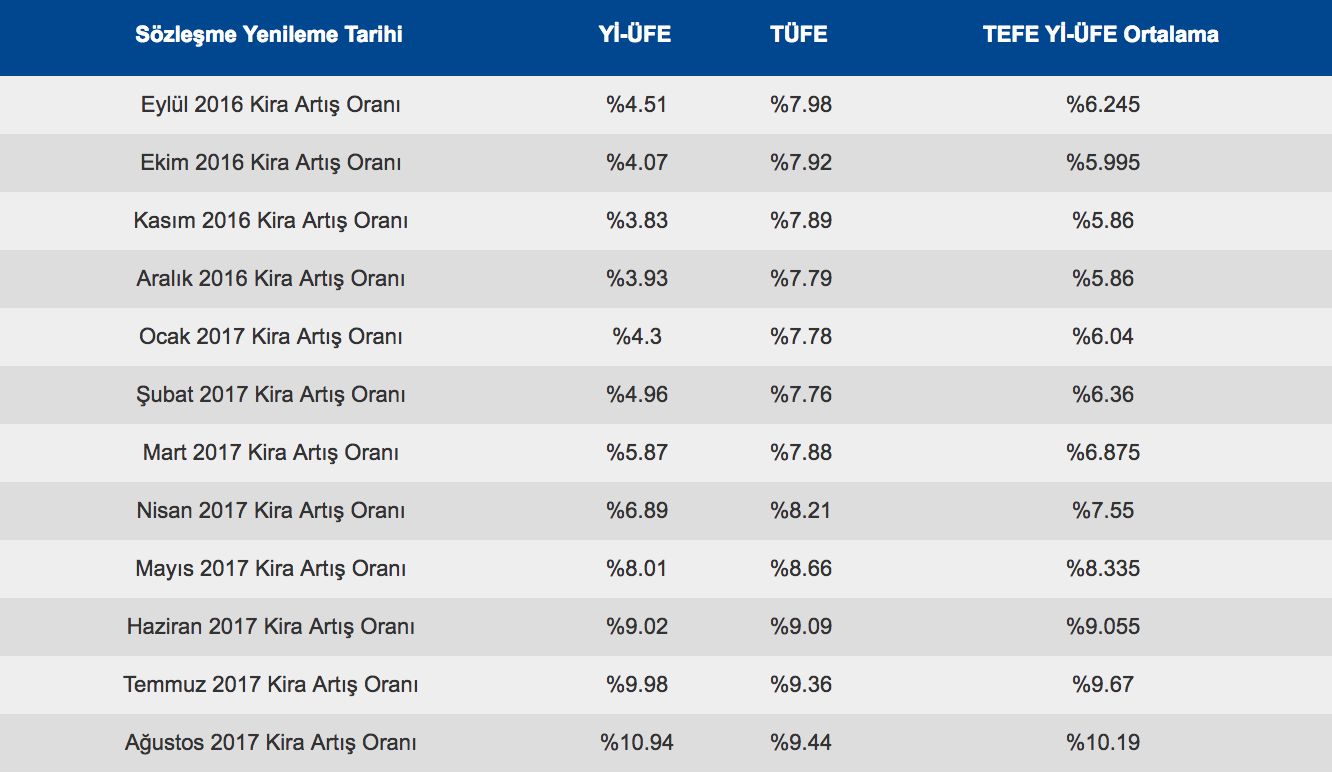Viewport: 1332px width, 774px height.
Task: Click the %6.245 average value
Action: [1103, 105]
